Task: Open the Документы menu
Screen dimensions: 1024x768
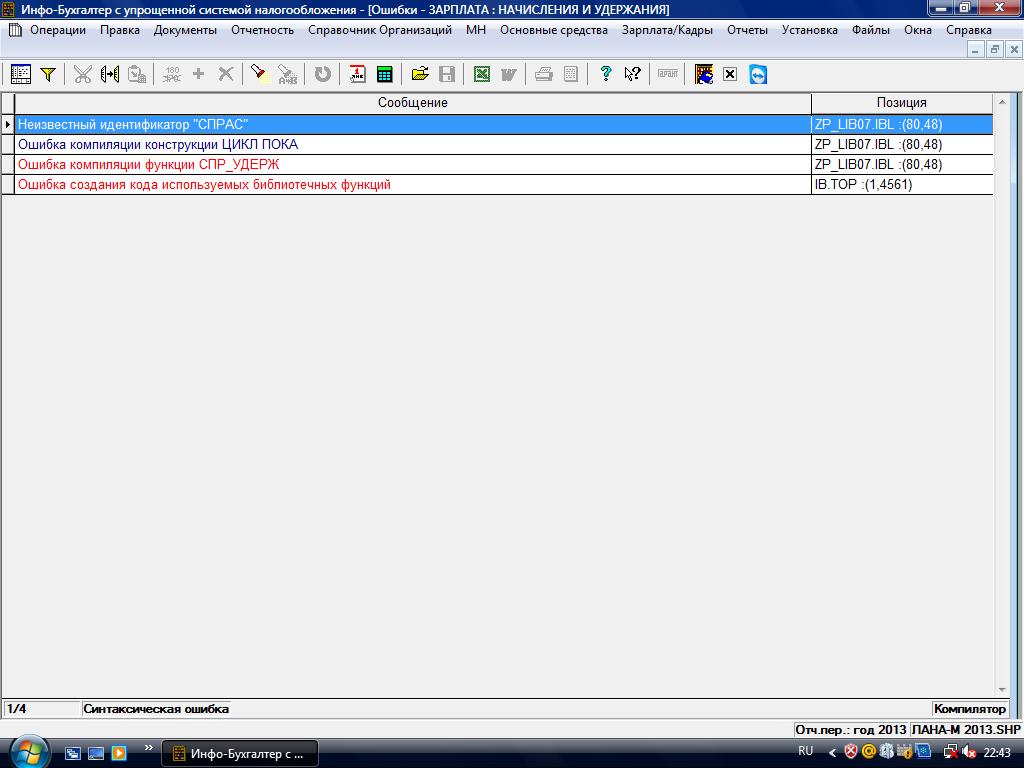Action: click(x=185, y=30)
